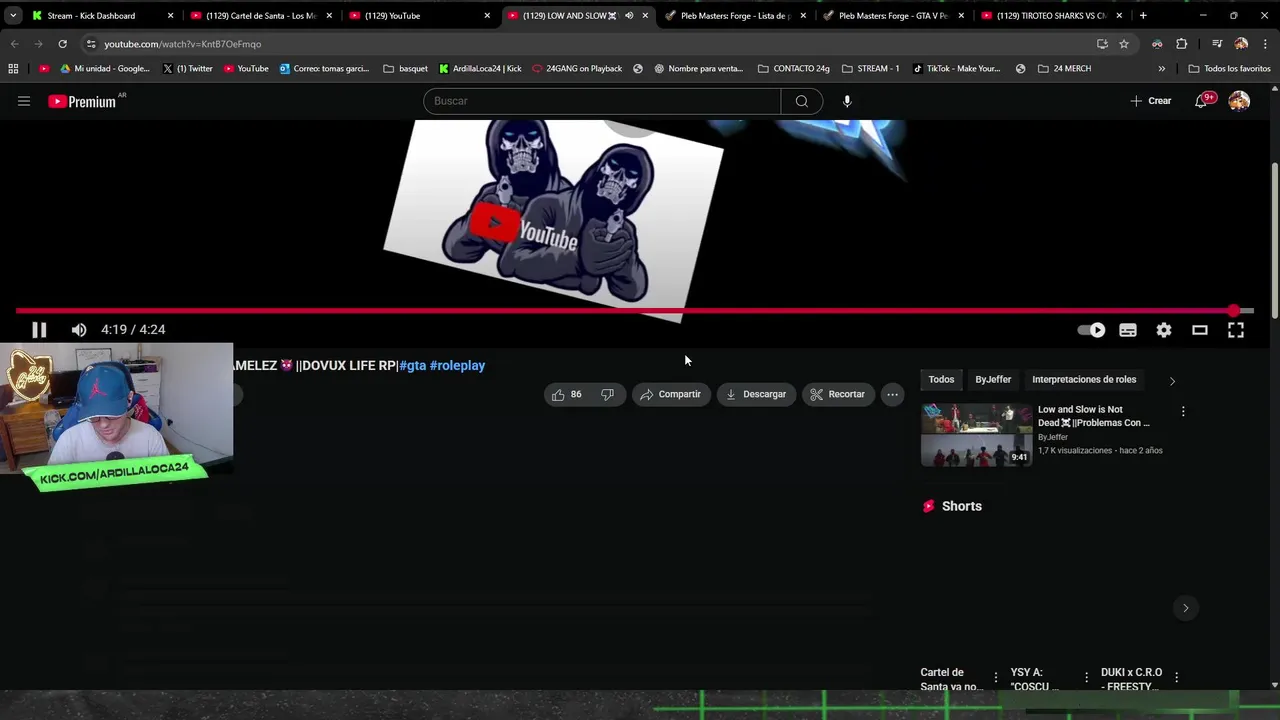Open more actions ellipsis under video
The width and height of the screenshot is (1280, 720).
click(892, 394)
